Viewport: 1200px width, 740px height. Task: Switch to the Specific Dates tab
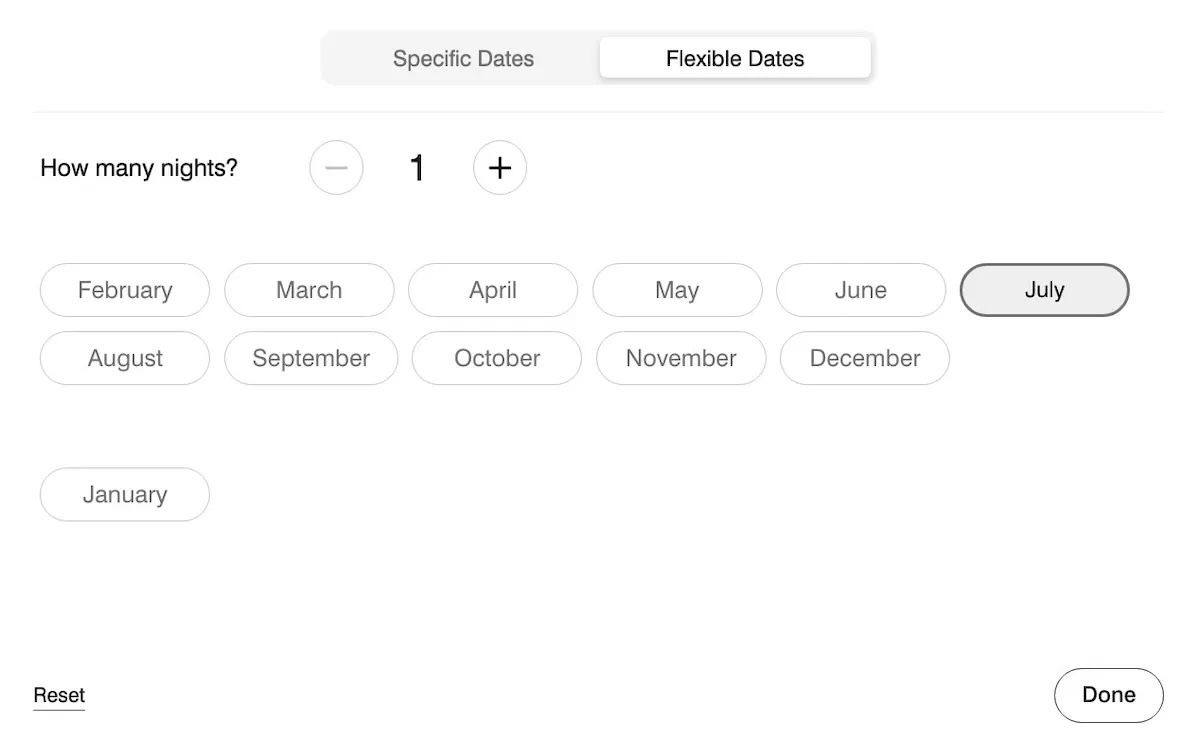463,59
